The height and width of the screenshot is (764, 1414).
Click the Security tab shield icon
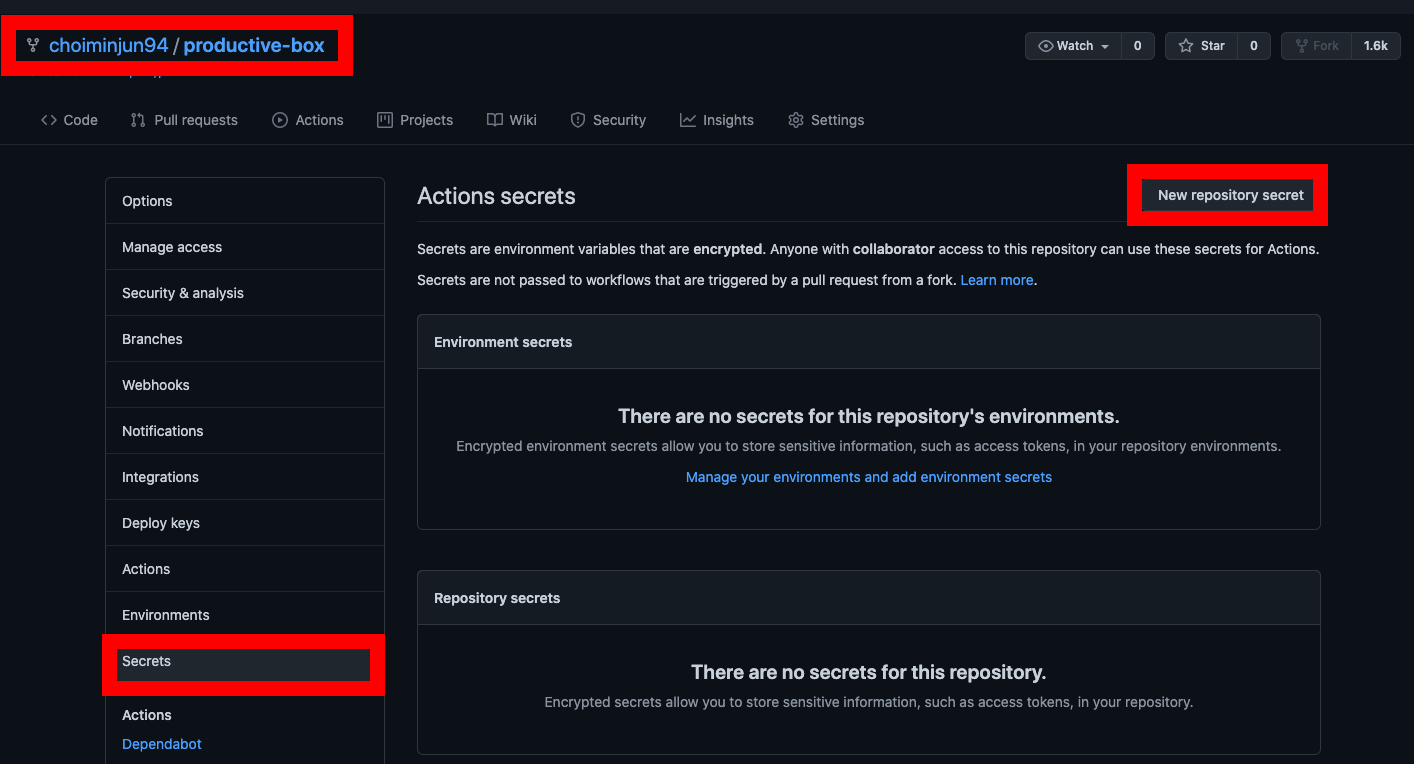[x=578, y=120]
